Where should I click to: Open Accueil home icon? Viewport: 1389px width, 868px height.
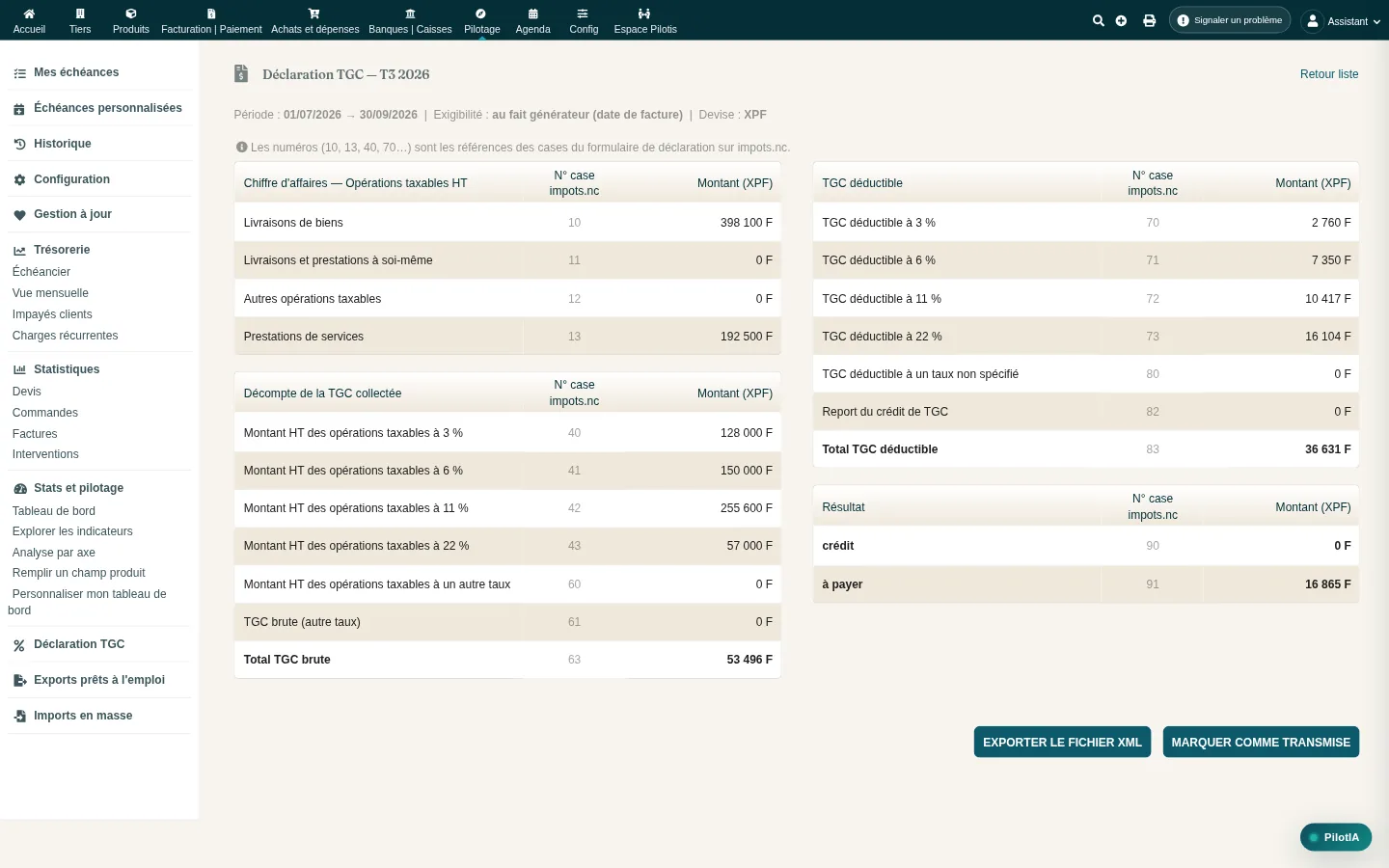tap(29, 14)
